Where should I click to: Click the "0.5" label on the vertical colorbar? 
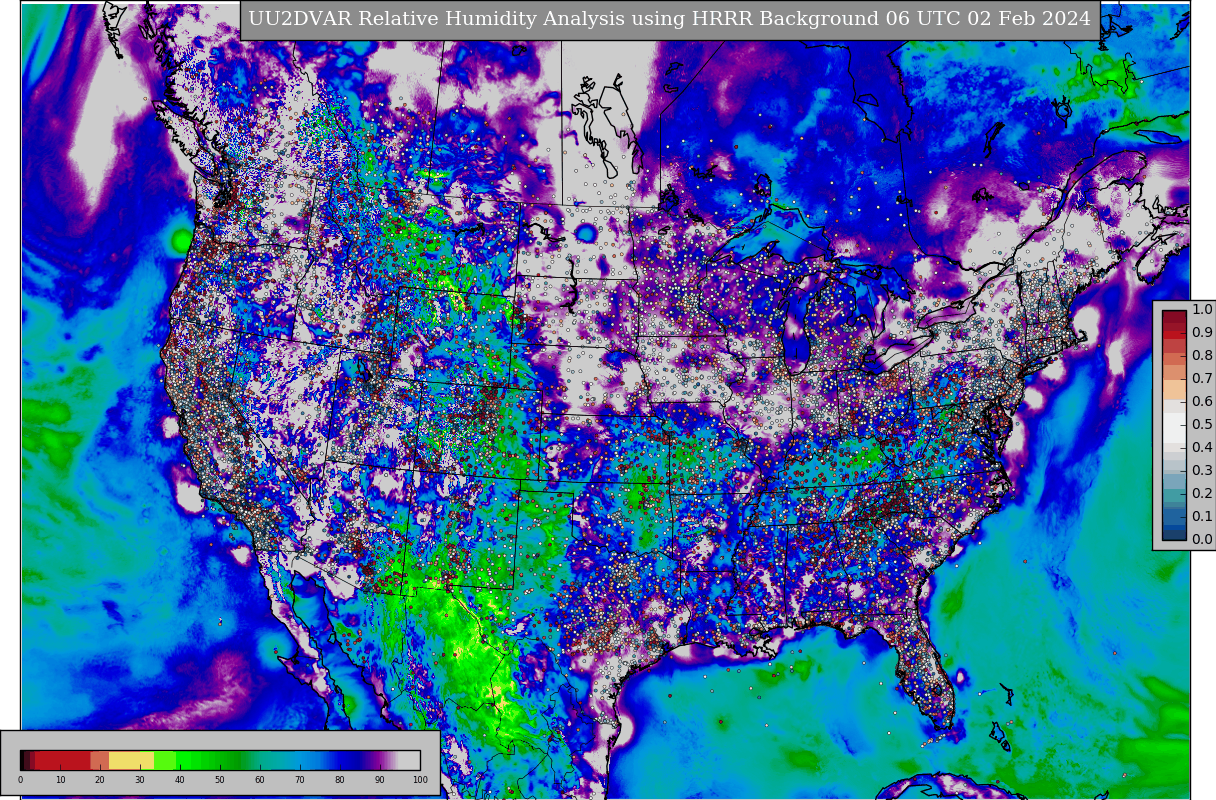coord(1202,424)
